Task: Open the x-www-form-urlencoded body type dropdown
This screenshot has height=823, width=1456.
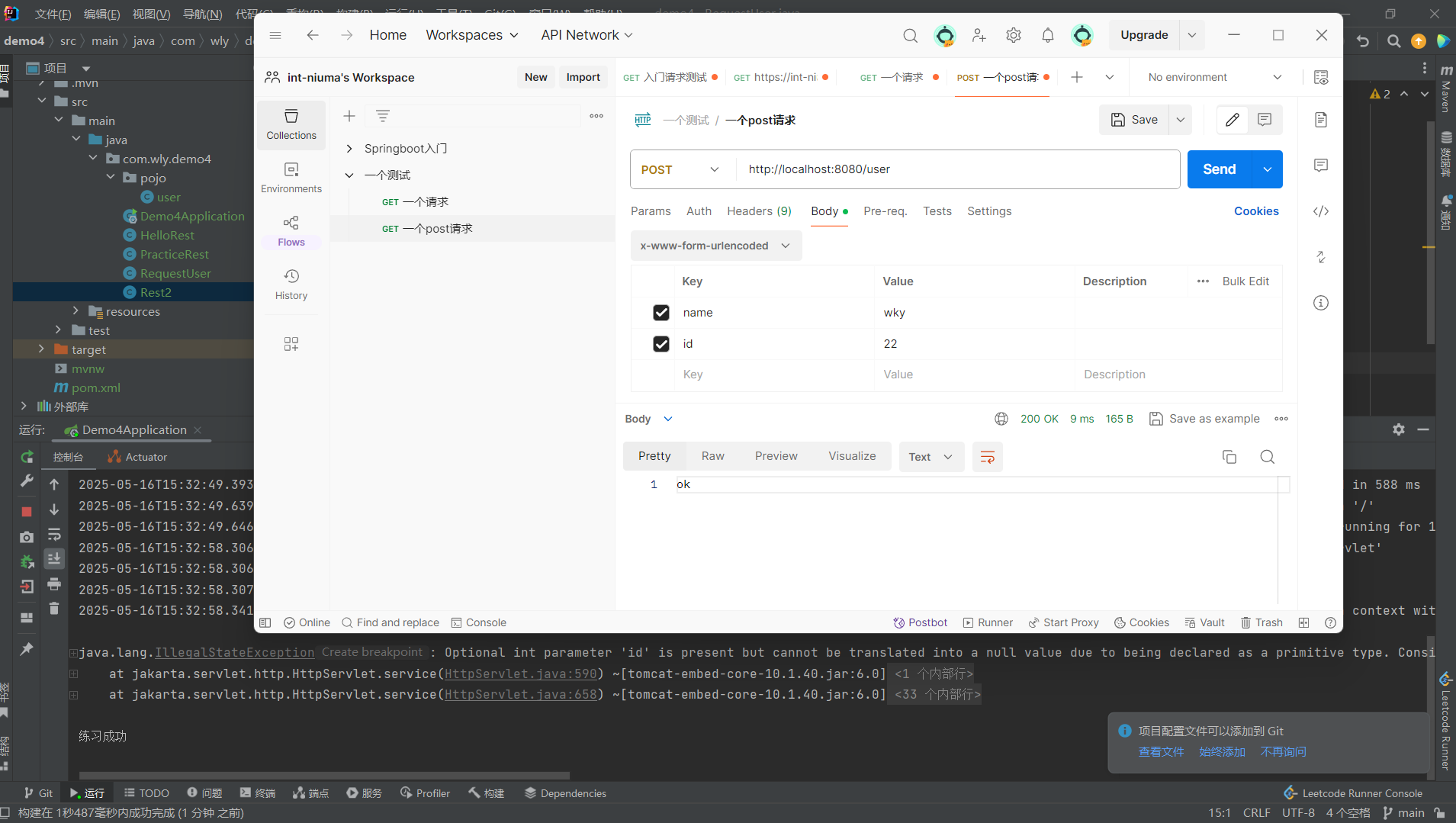Action: tap(715, 246)
